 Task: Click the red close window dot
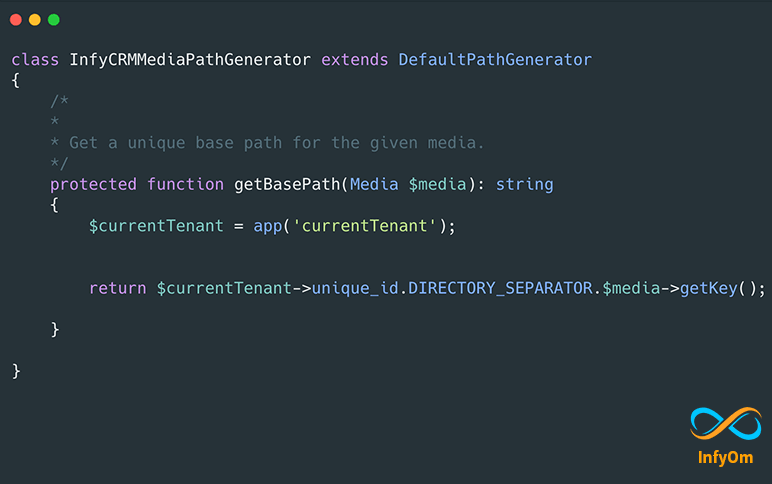coord(16,20)
